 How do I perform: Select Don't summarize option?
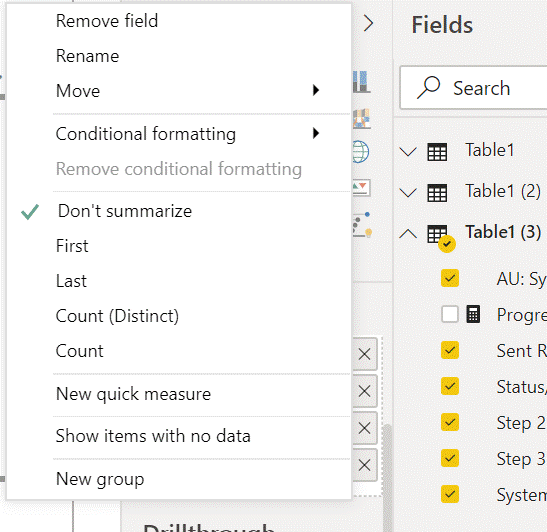[125, 211]
